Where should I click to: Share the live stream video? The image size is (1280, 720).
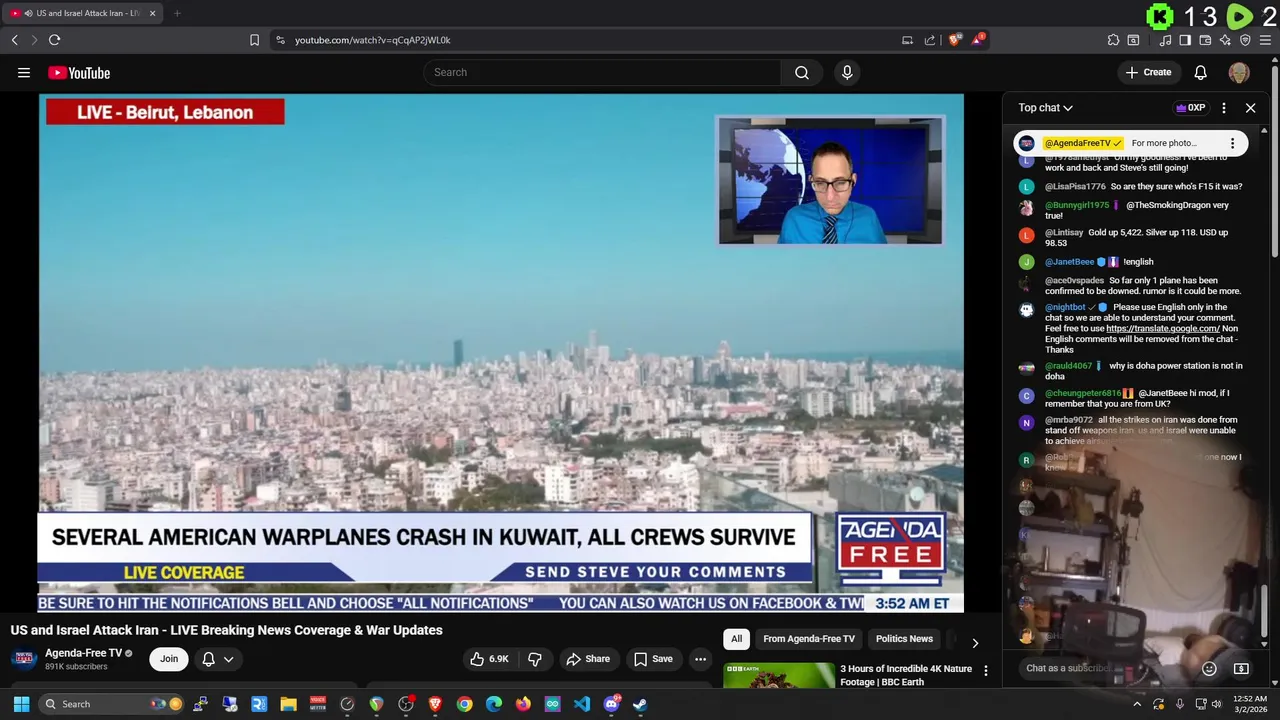[588, 659]
